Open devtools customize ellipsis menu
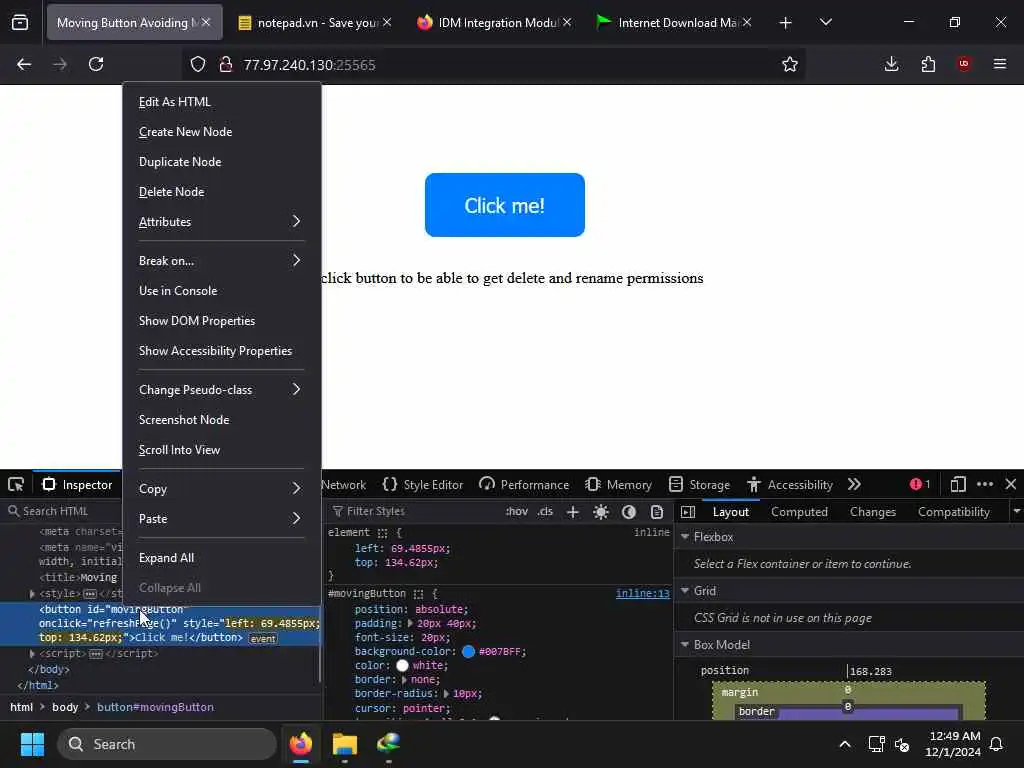The height and width of the screenshot is (768, 1024). click(x=985, y=485)
